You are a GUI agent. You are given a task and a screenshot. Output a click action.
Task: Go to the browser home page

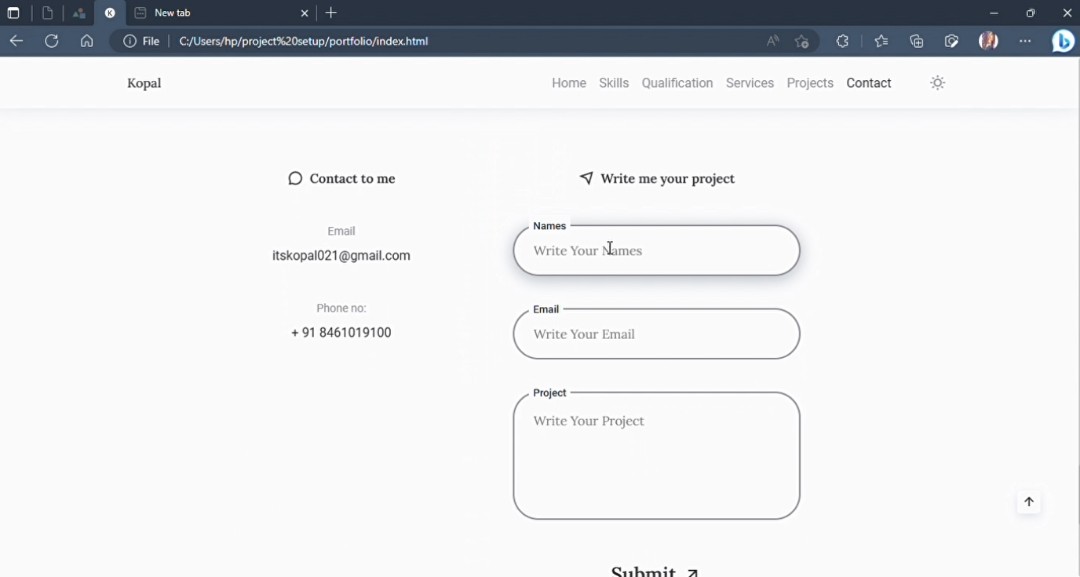(x=87, y=41)
